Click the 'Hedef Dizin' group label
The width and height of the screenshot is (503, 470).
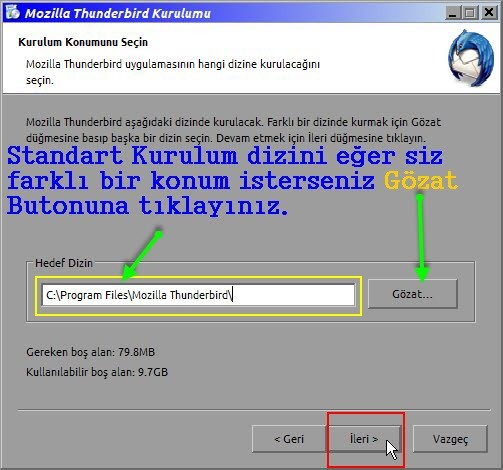64,263
